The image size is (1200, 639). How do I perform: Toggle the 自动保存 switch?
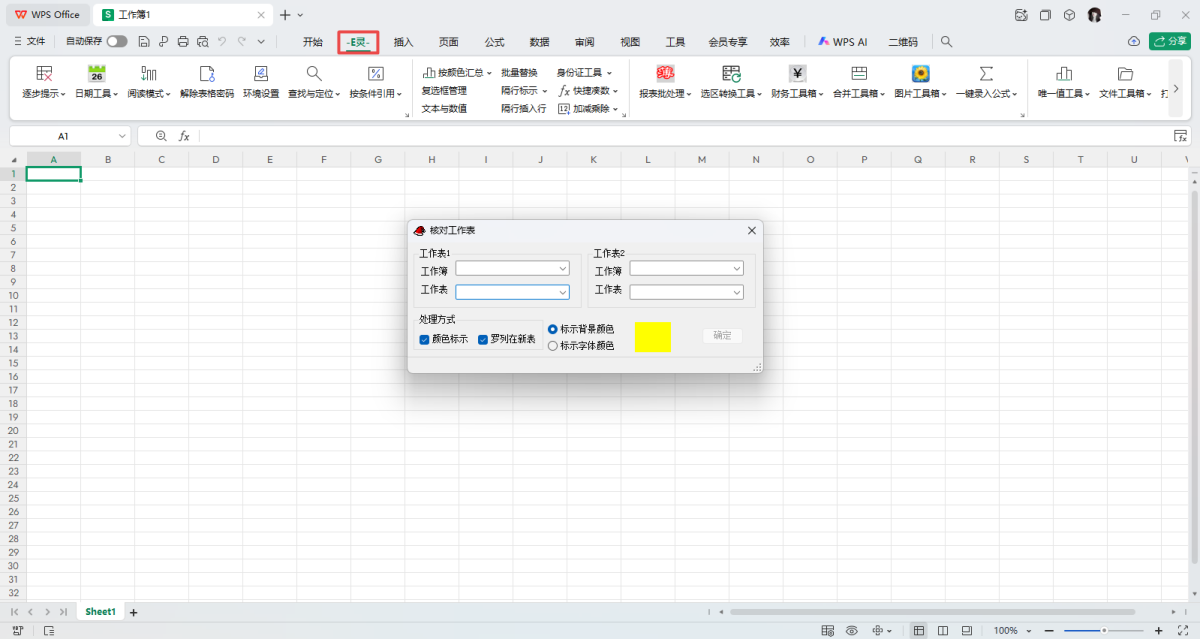point(117,42)
